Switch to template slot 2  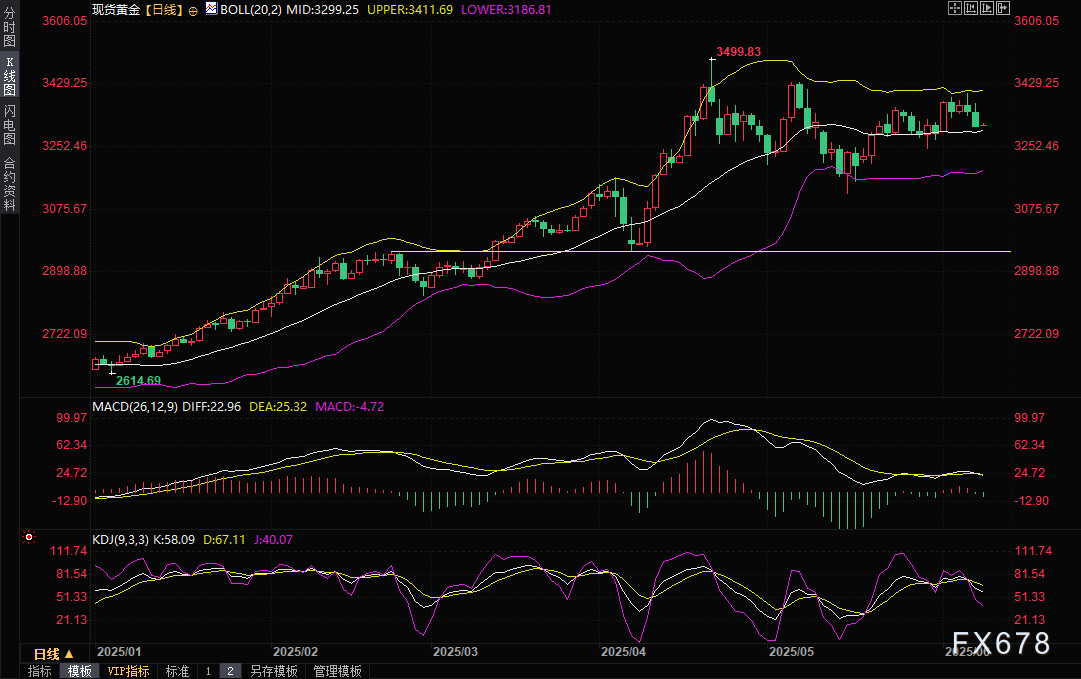(230, 671)
